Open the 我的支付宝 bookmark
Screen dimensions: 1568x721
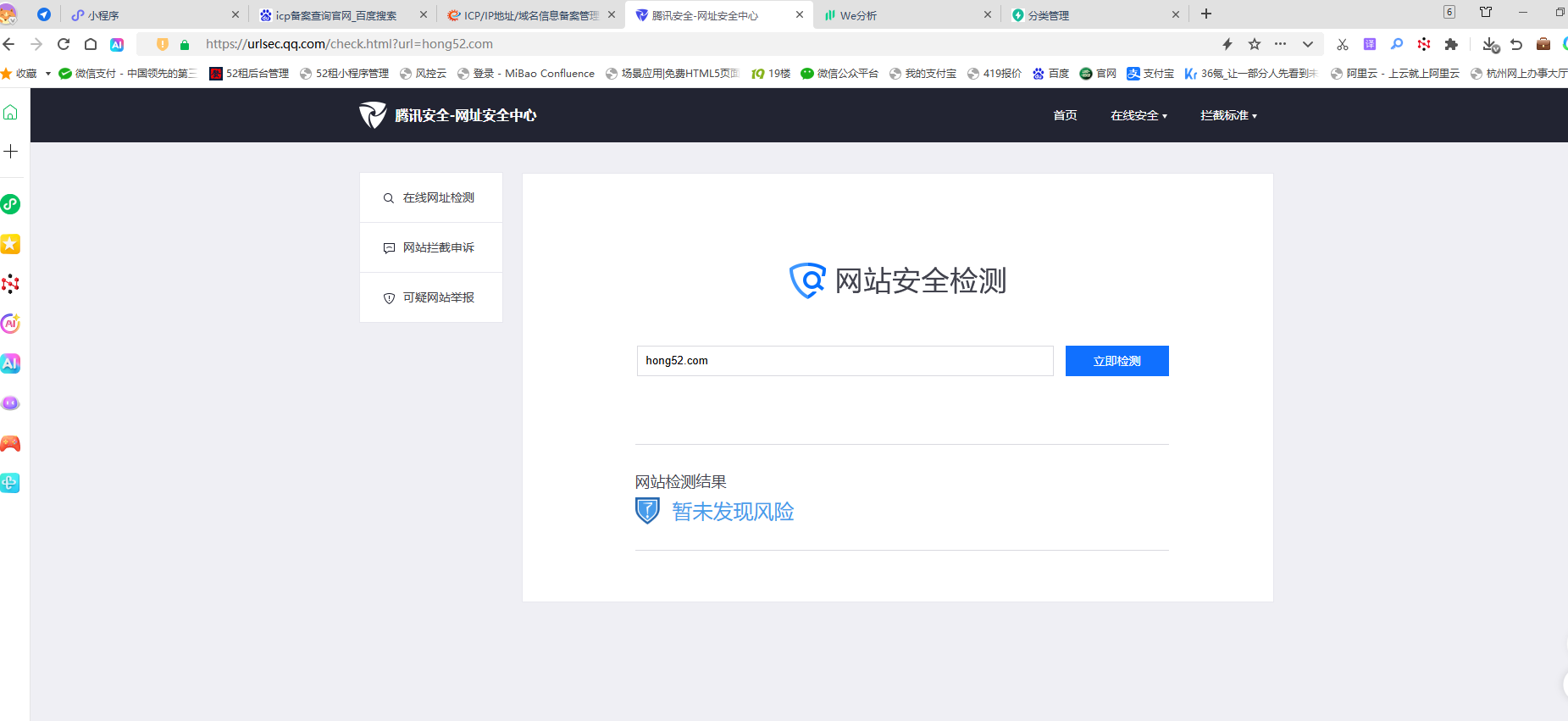923,74
